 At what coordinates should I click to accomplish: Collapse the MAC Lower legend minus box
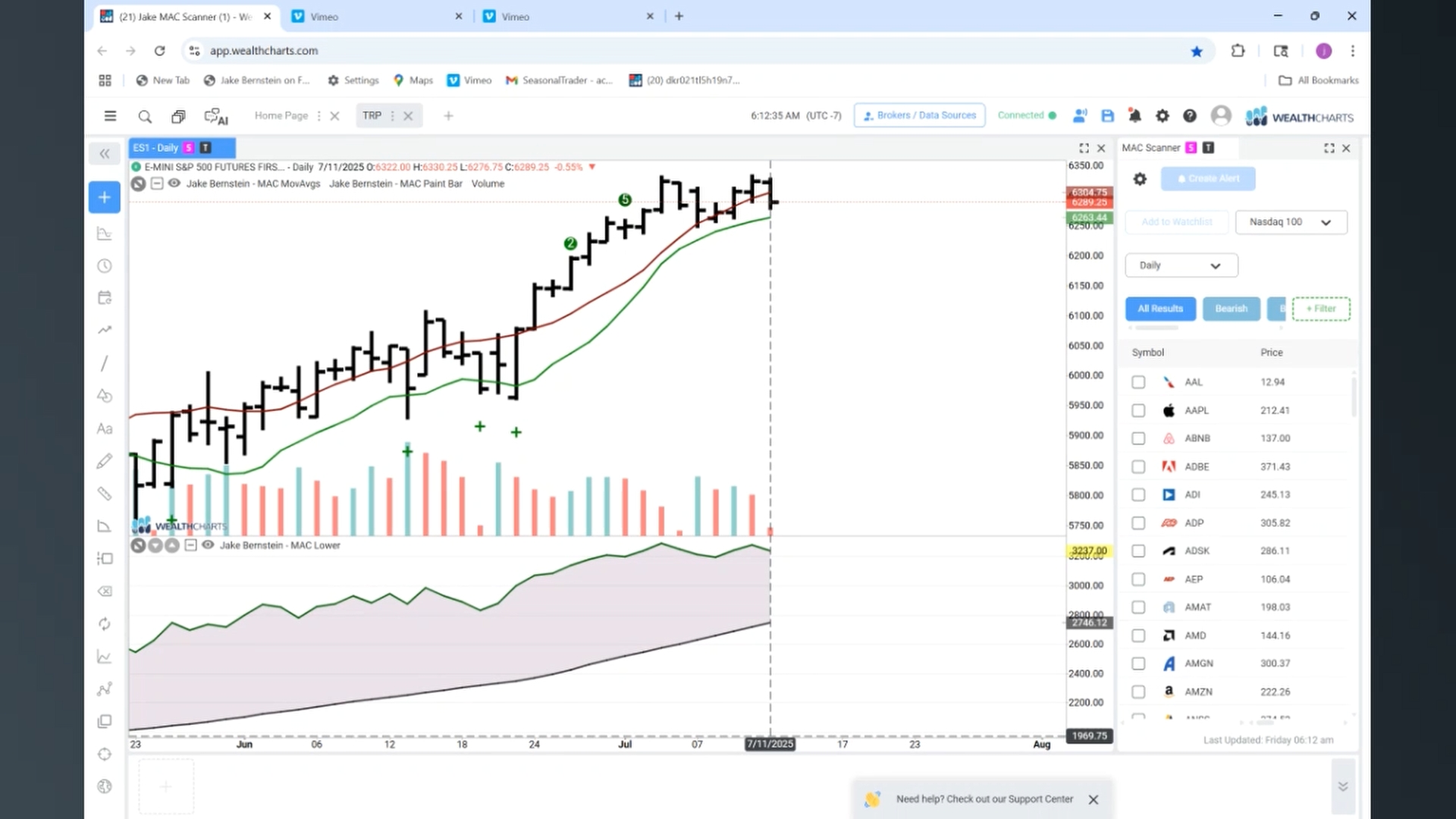[190, 545]
